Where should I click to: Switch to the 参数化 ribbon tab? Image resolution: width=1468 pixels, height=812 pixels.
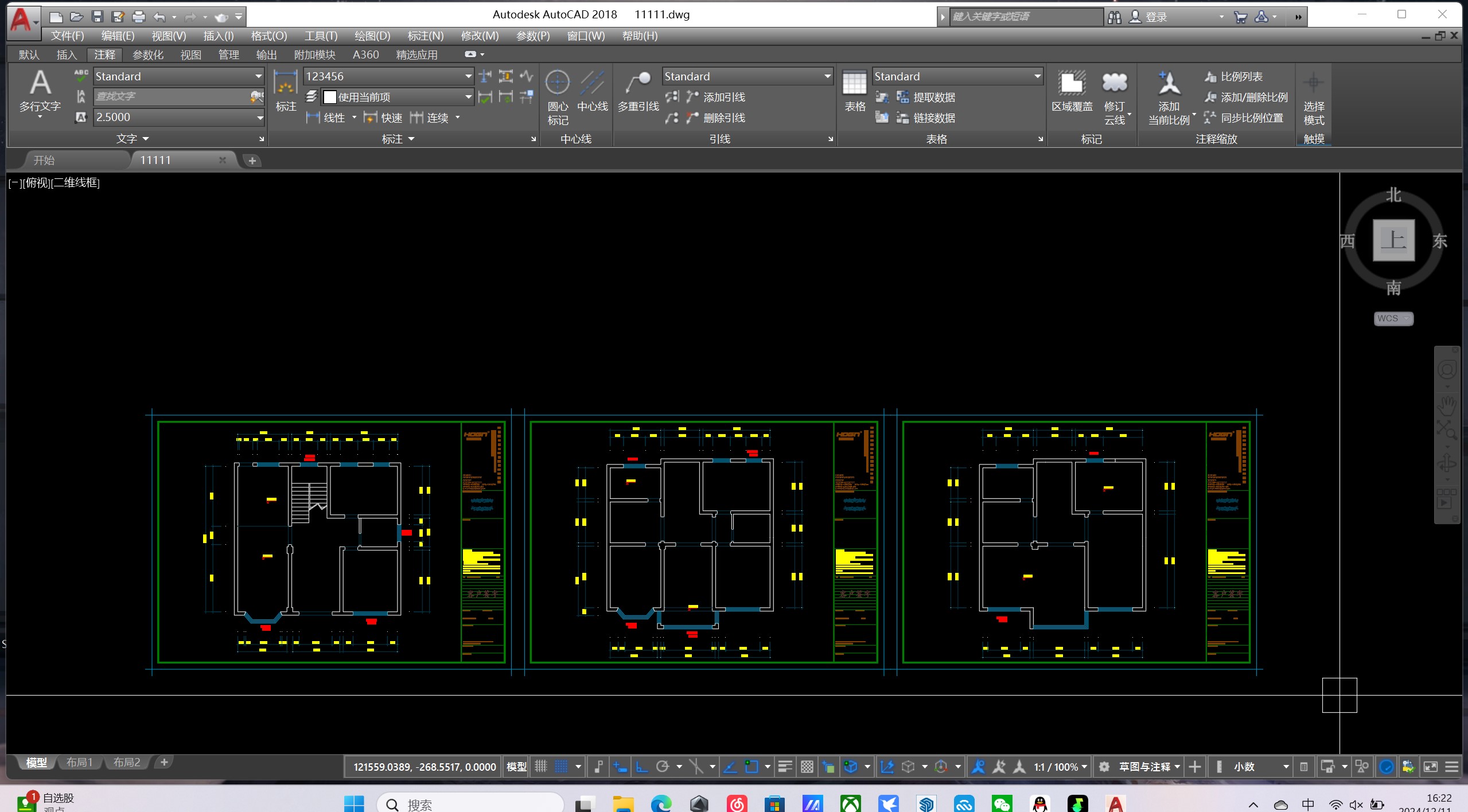pos(147,54)
